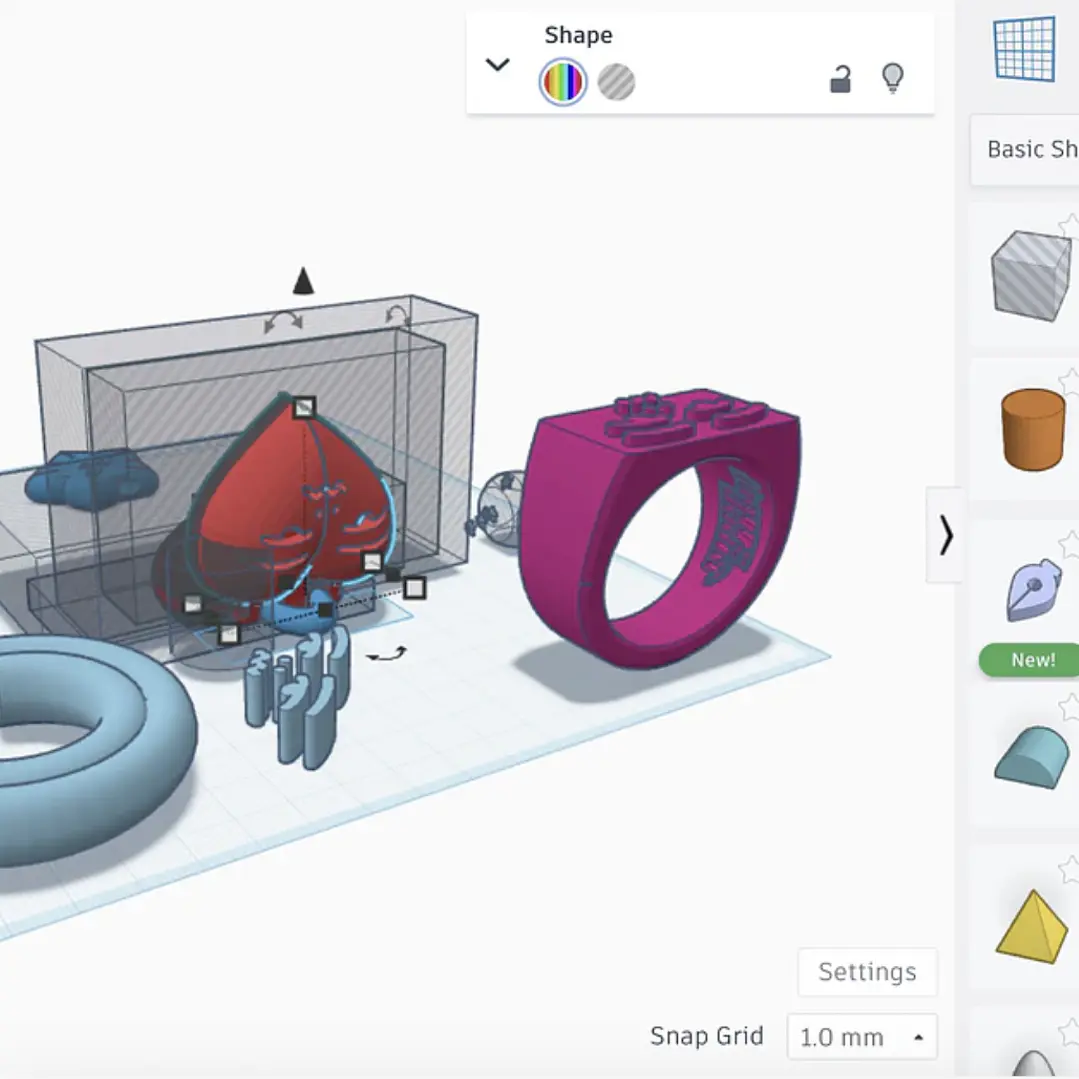Collapse the Shape panel chevron

click(x=498, y=65)
